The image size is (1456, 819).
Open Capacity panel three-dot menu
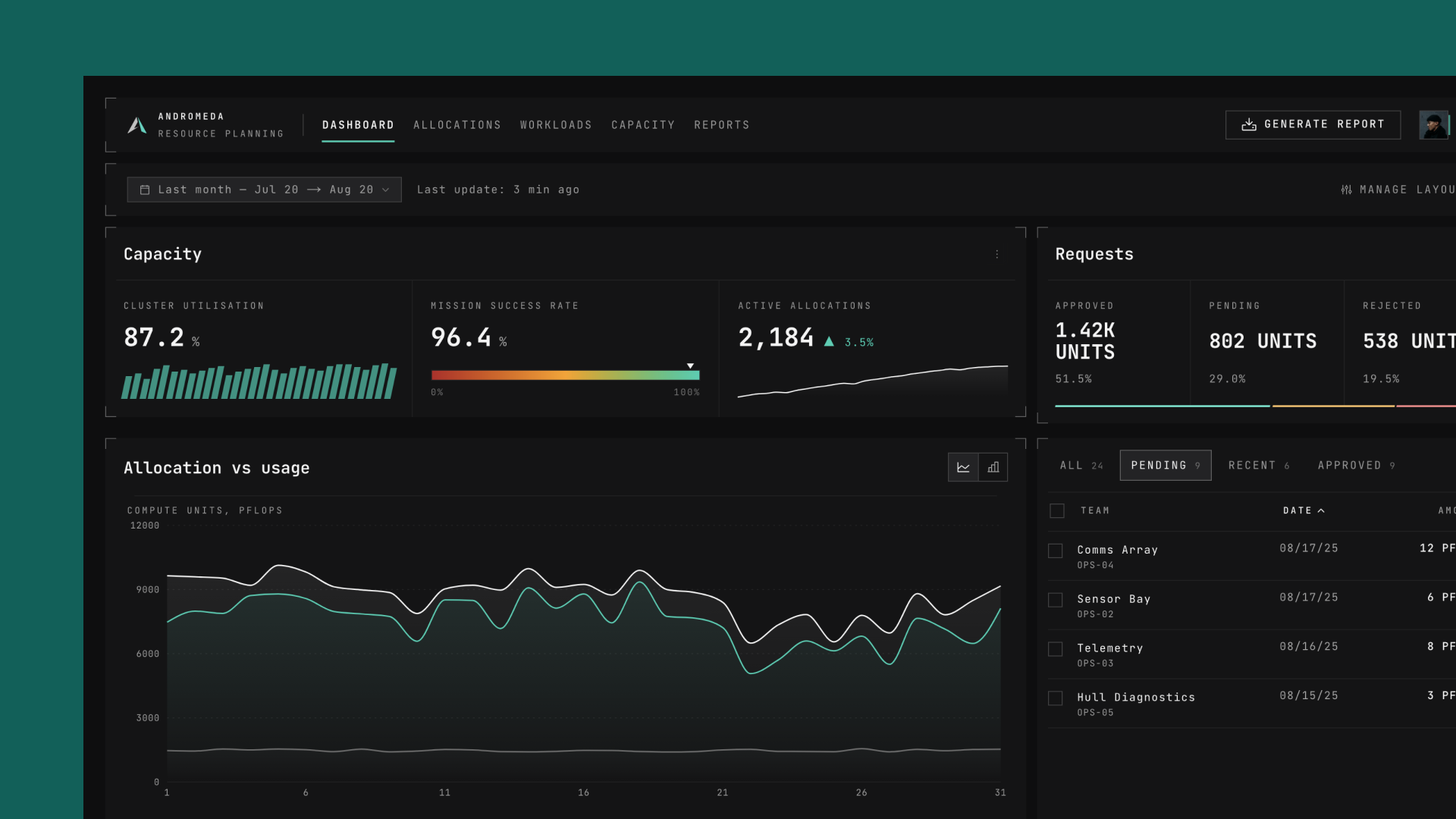[997, 255]
